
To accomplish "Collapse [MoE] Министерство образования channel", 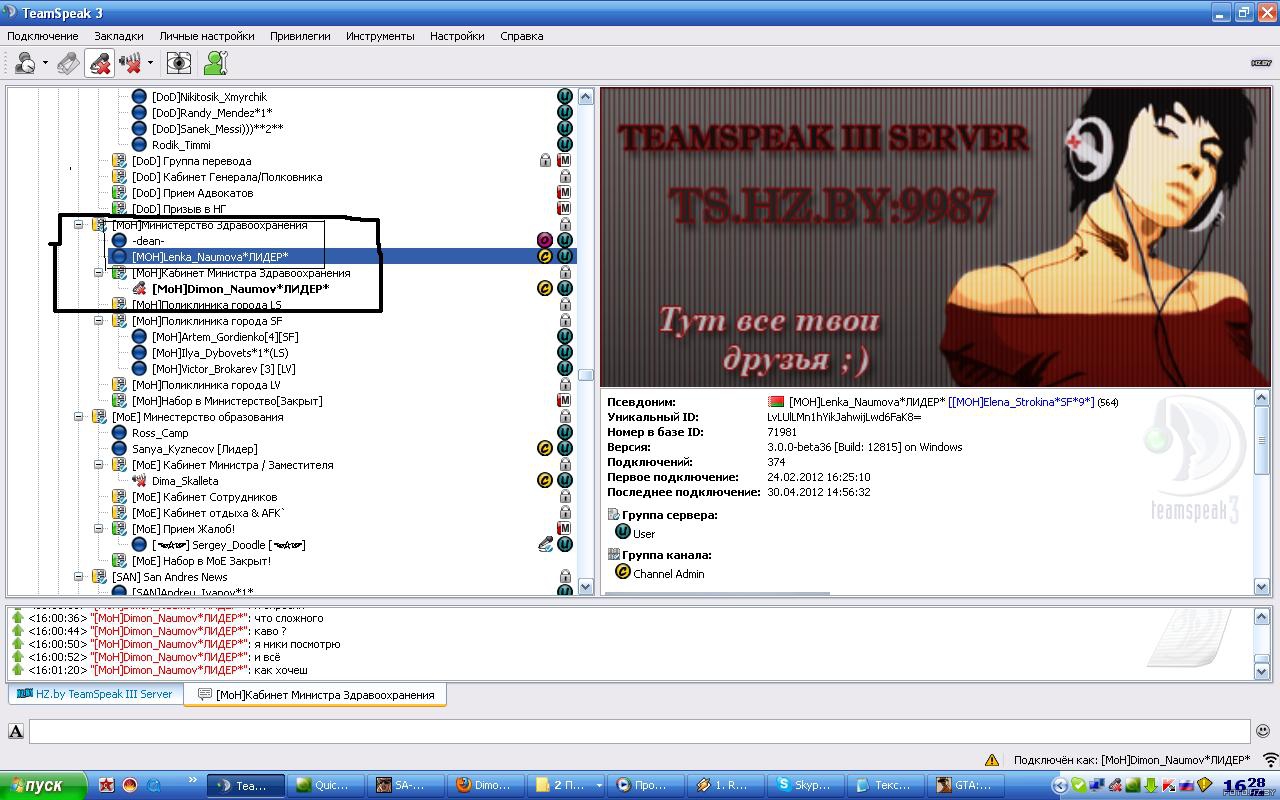I will tap(79, 417).
